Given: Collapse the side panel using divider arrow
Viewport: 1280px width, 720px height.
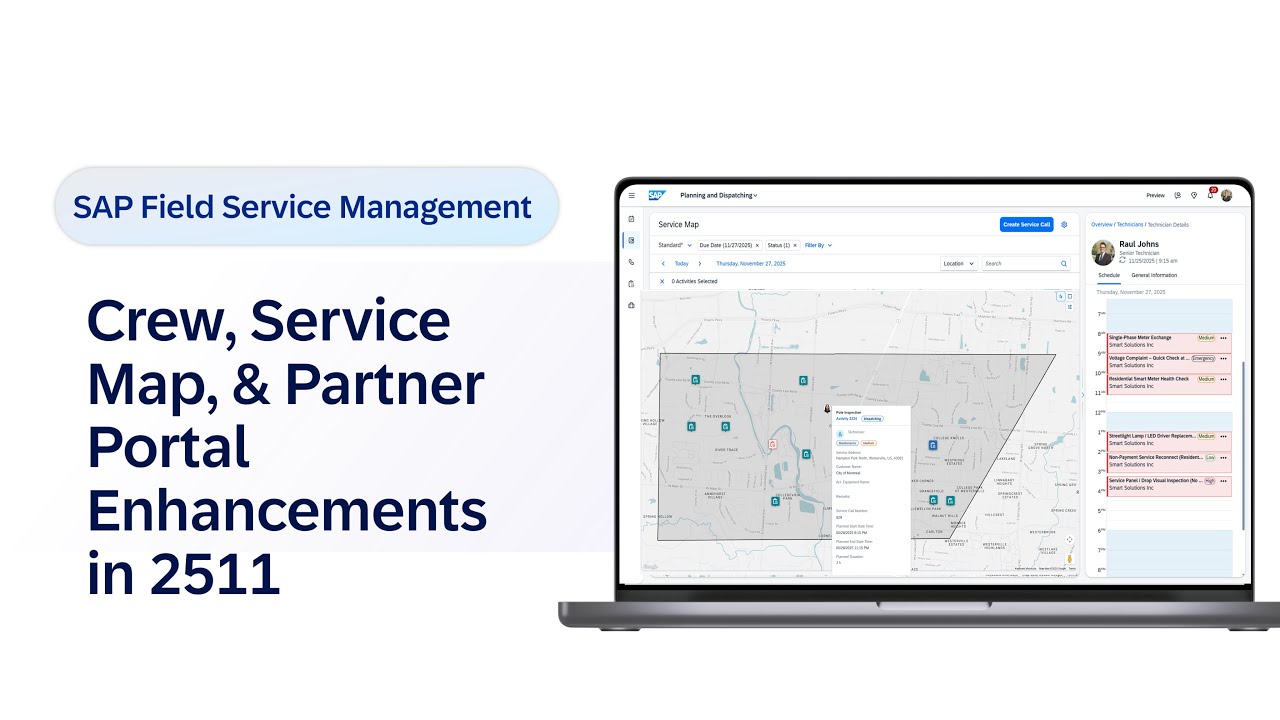Looking at the screenshot, I should (1081, 395).
